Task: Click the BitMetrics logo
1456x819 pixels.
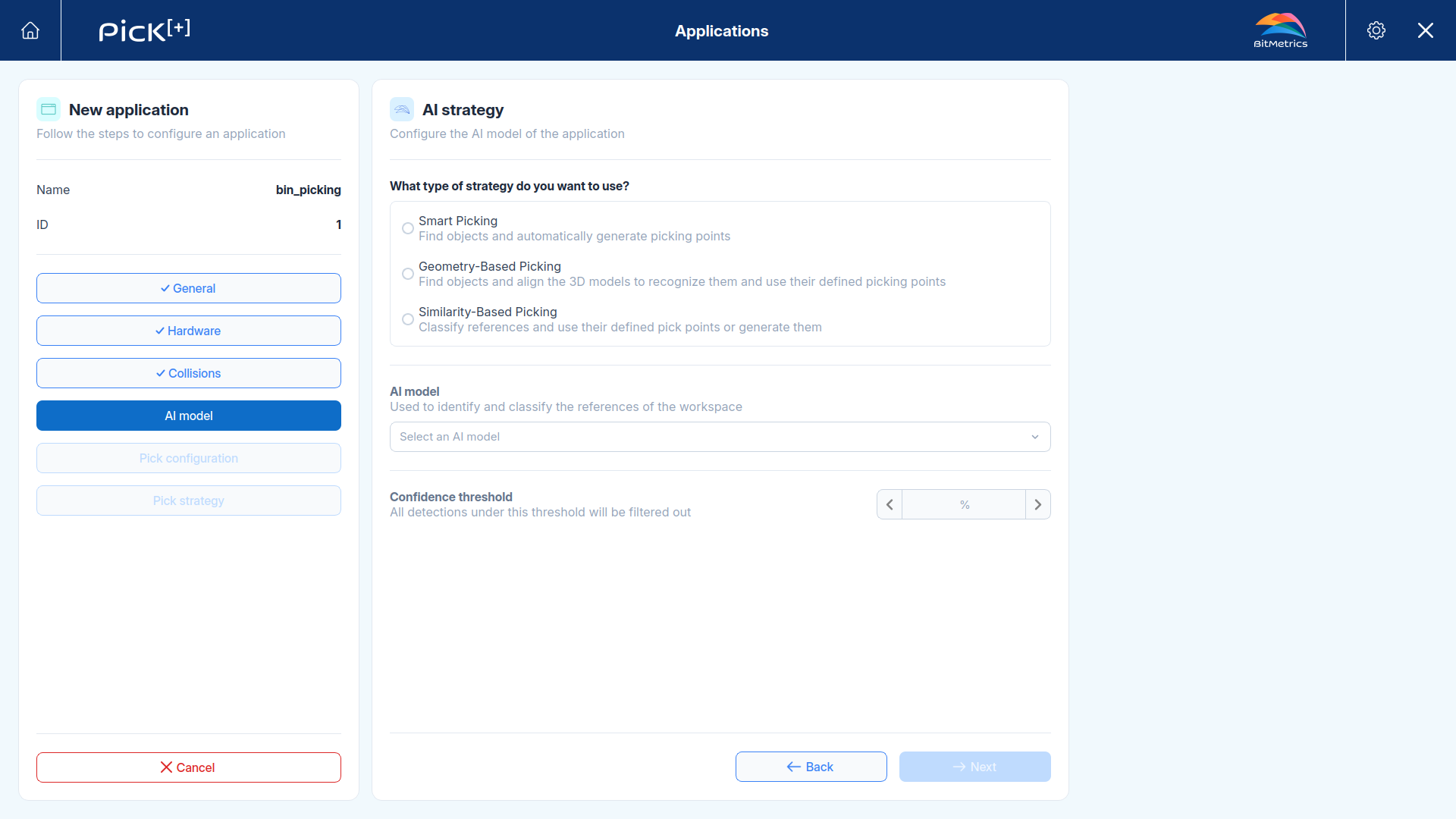Action: (1280, 30)
